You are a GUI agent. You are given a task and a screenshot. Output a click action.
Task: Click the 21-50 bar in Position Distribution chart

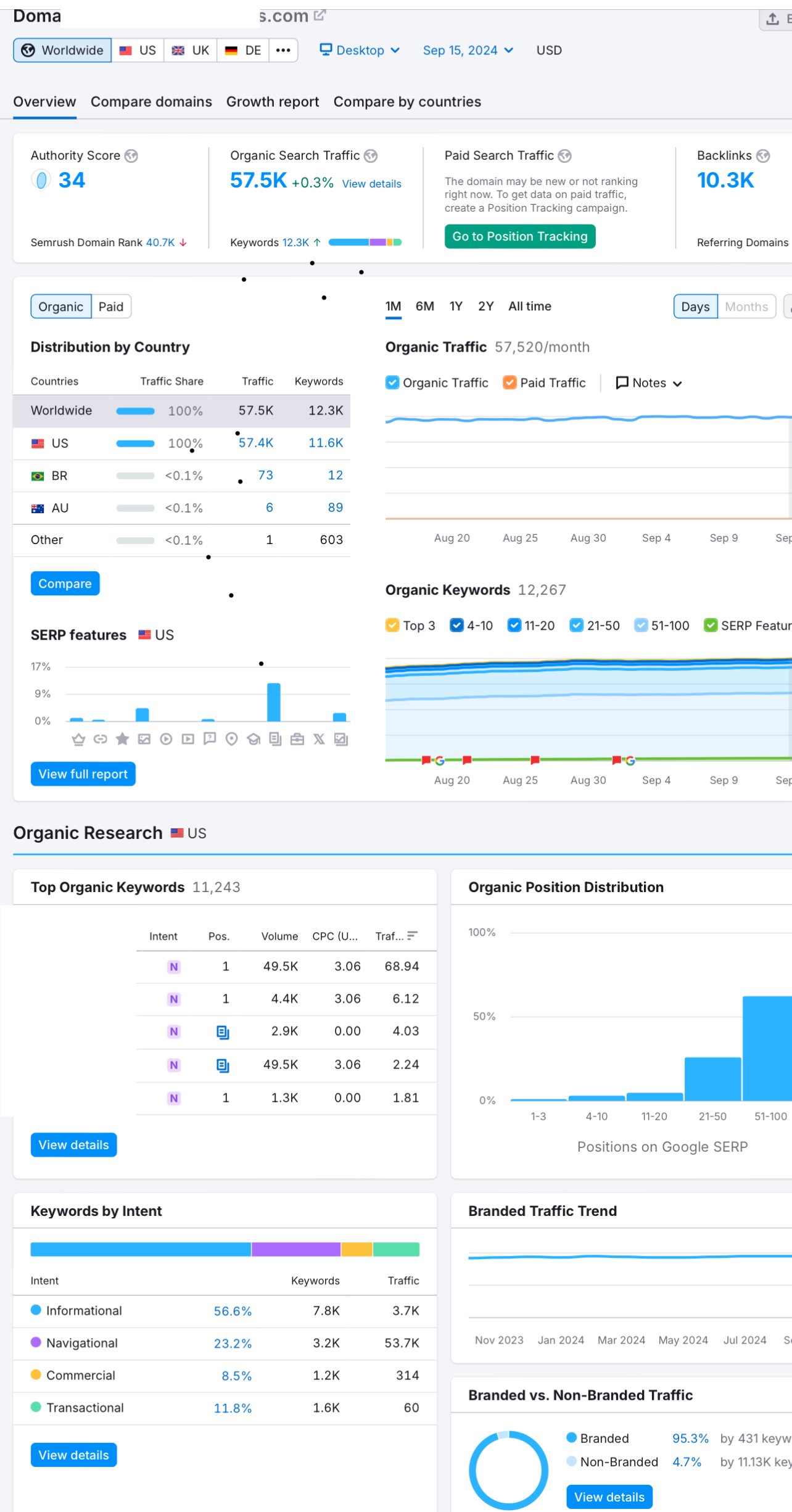pos(712,1079)
